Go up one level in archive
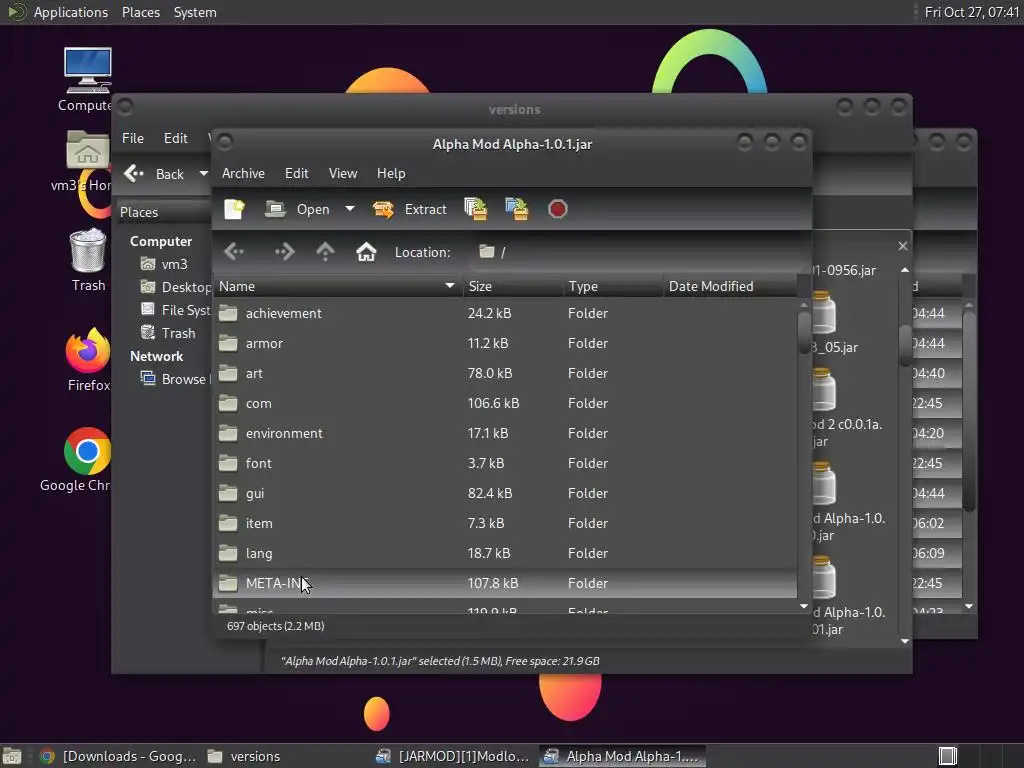Viewport: 1024px width, 768px height. point(325,251)
